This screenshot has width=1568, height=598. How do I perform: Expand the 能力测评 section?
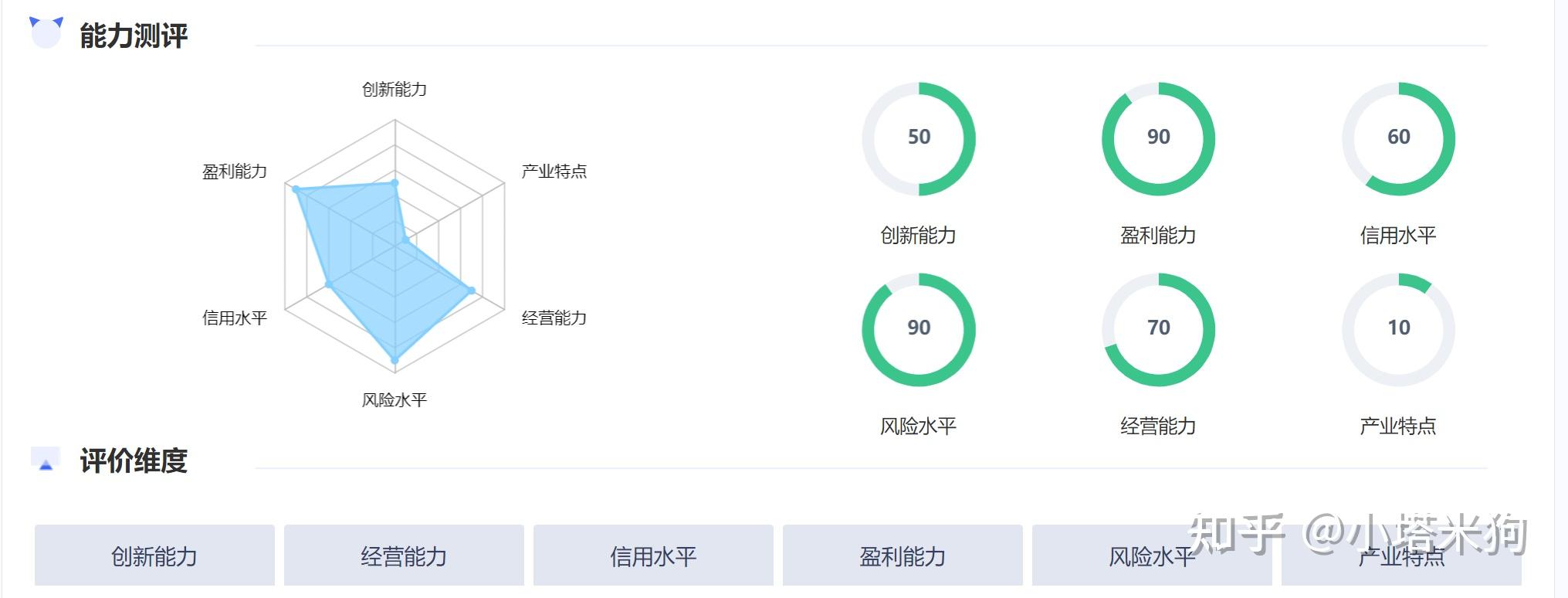click(x=133, y=32)
